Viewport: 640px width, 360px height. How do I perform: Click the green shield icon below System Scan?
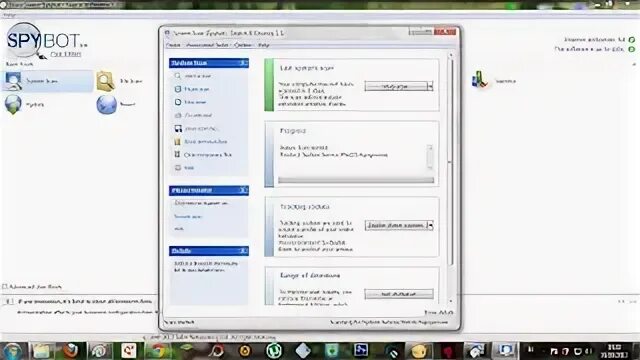[x=13, y=104]
